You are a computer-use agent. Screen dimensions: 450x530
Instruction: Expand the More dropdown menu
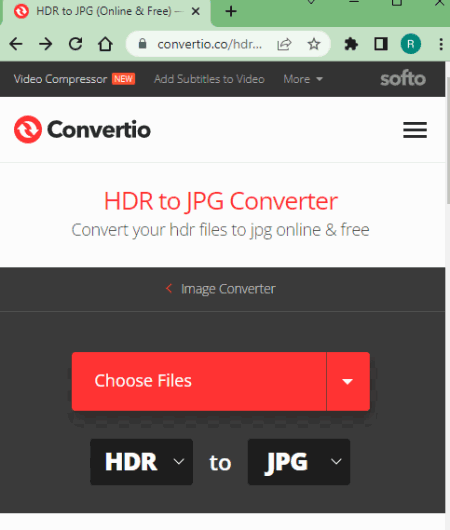point(303,79)
